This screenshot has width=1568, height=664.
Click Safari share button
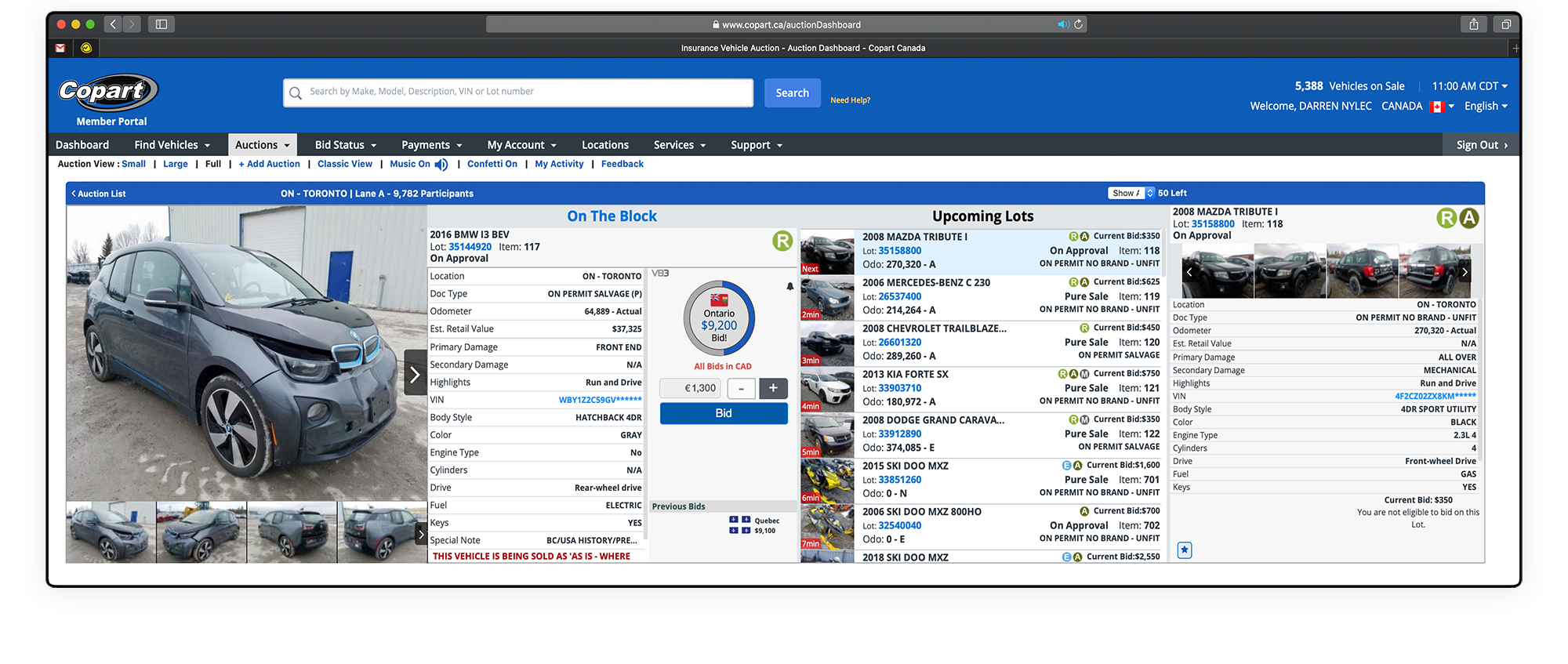tap(1474, 24)
